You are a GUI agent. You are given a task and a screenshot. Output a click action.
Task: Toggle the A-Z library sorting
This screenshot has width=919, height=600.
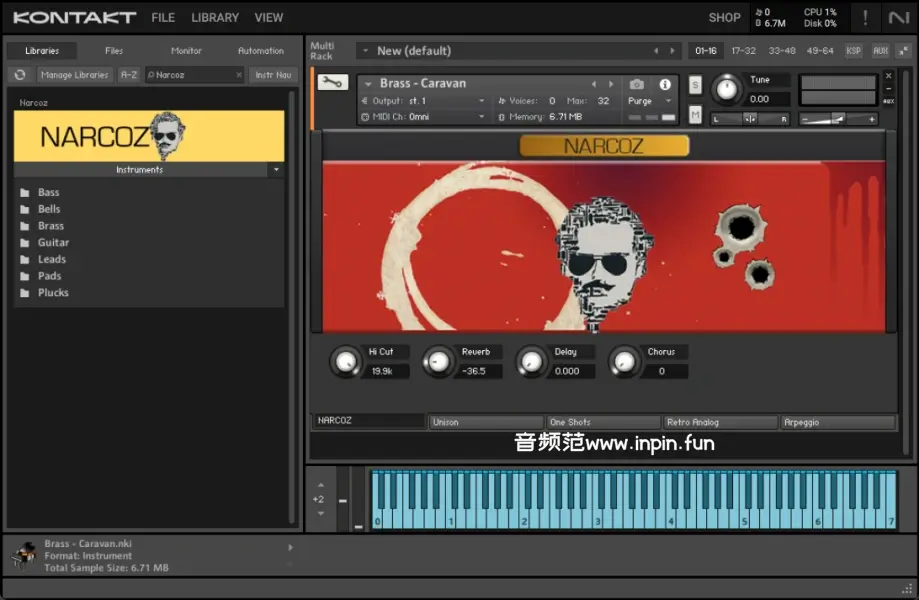129,74
